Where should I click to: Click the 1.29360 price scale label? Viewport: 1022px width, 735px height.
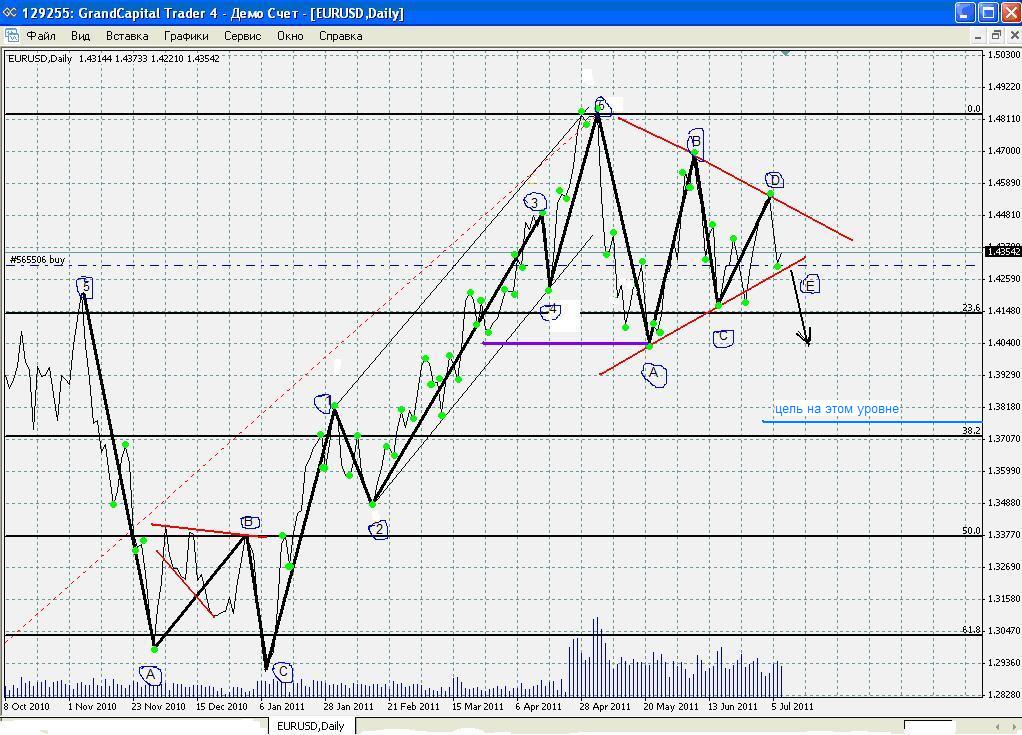(1004, 663)
